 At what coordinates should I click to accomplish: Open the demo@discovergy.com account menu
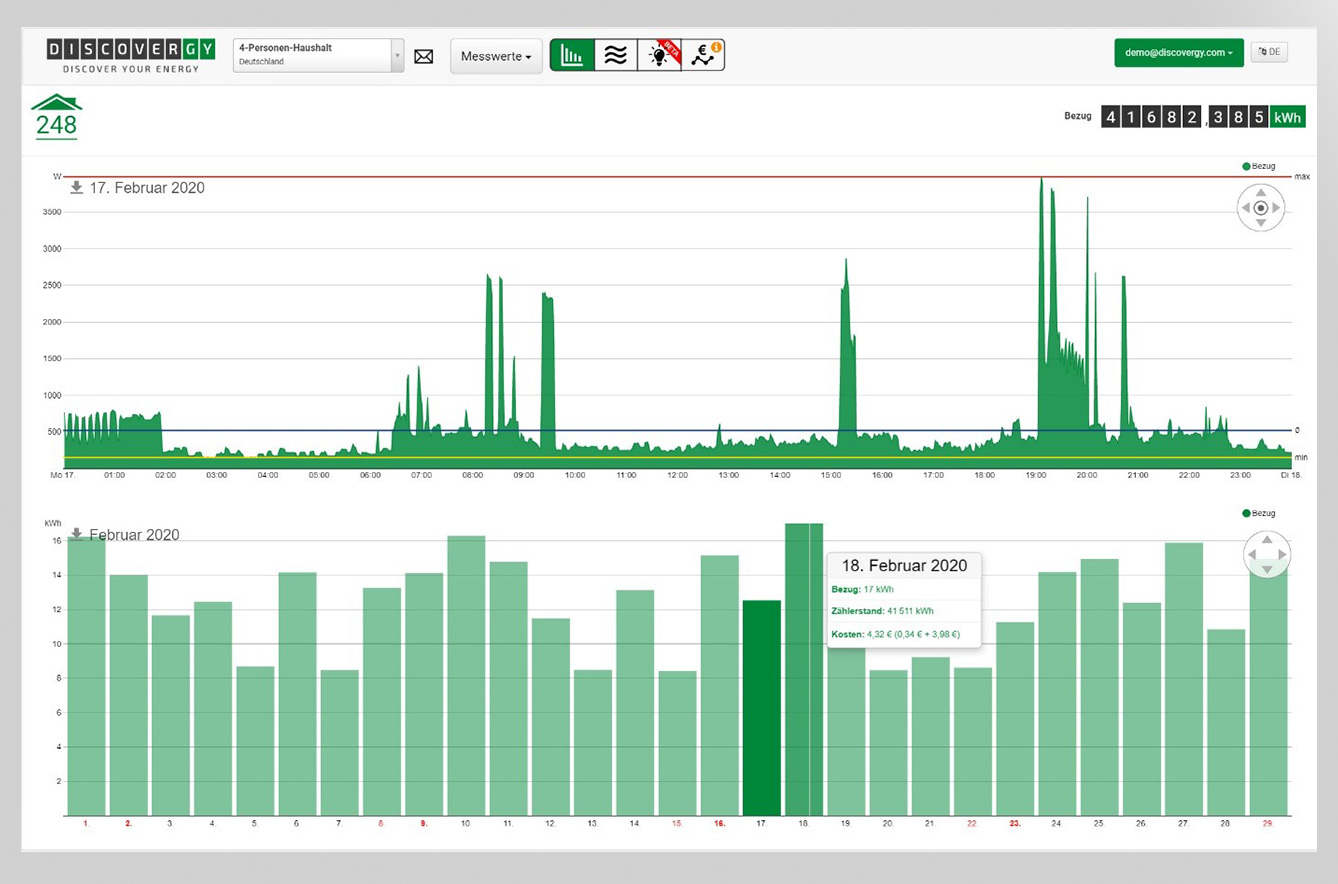tap(1178, 53)
